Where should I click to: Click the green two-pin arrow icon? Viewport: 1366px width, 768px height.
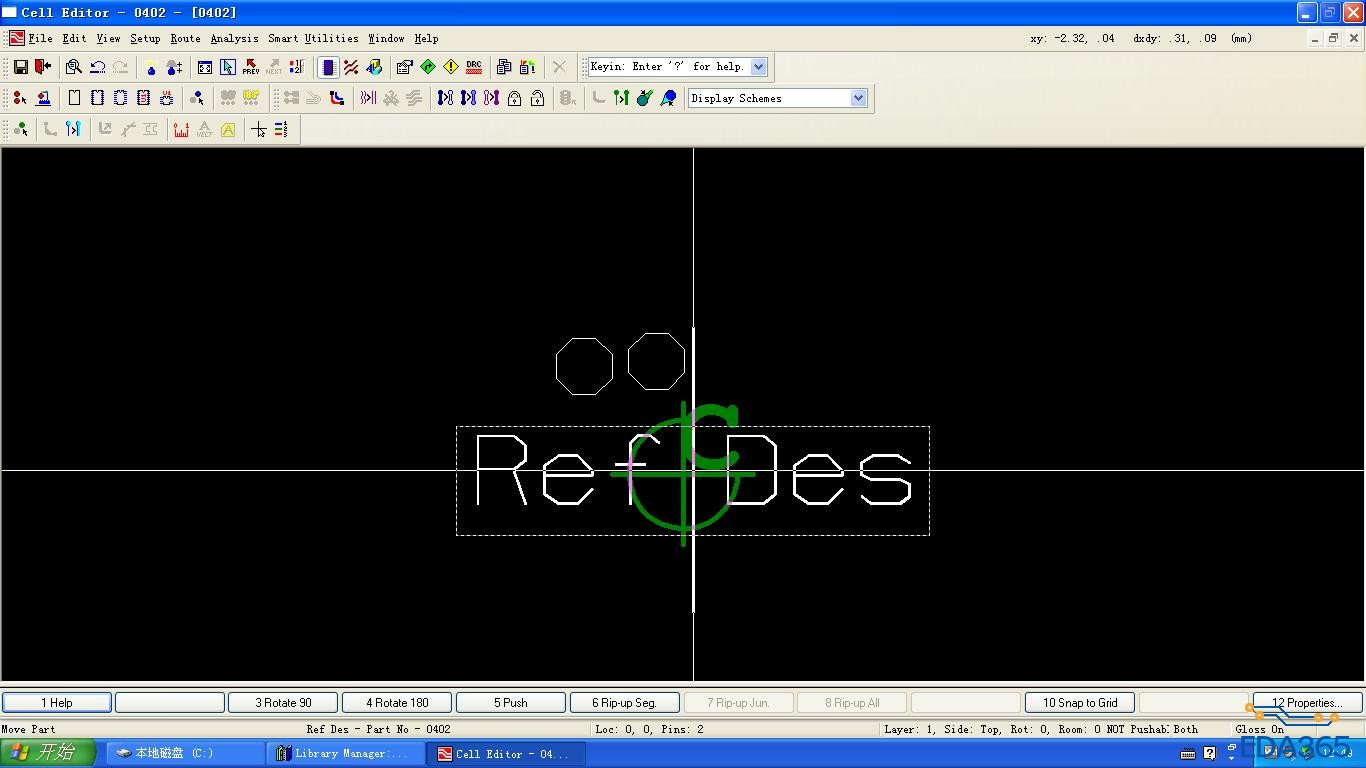(621, 98)
